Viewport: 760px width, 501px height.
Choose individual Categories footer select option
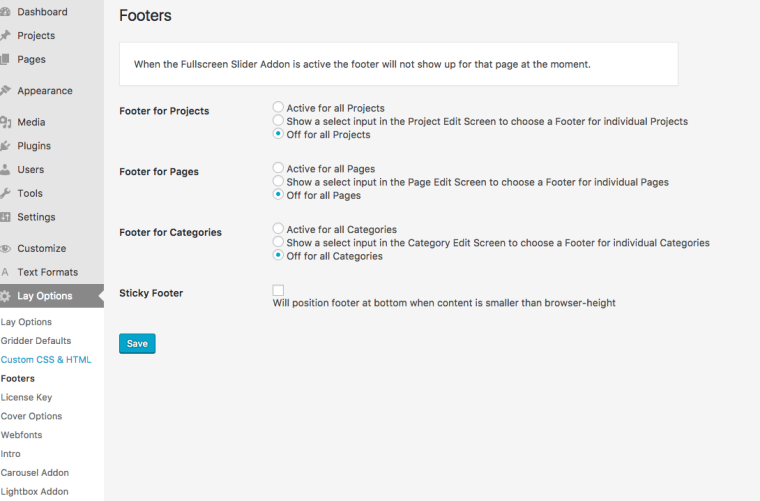[278, 243]
